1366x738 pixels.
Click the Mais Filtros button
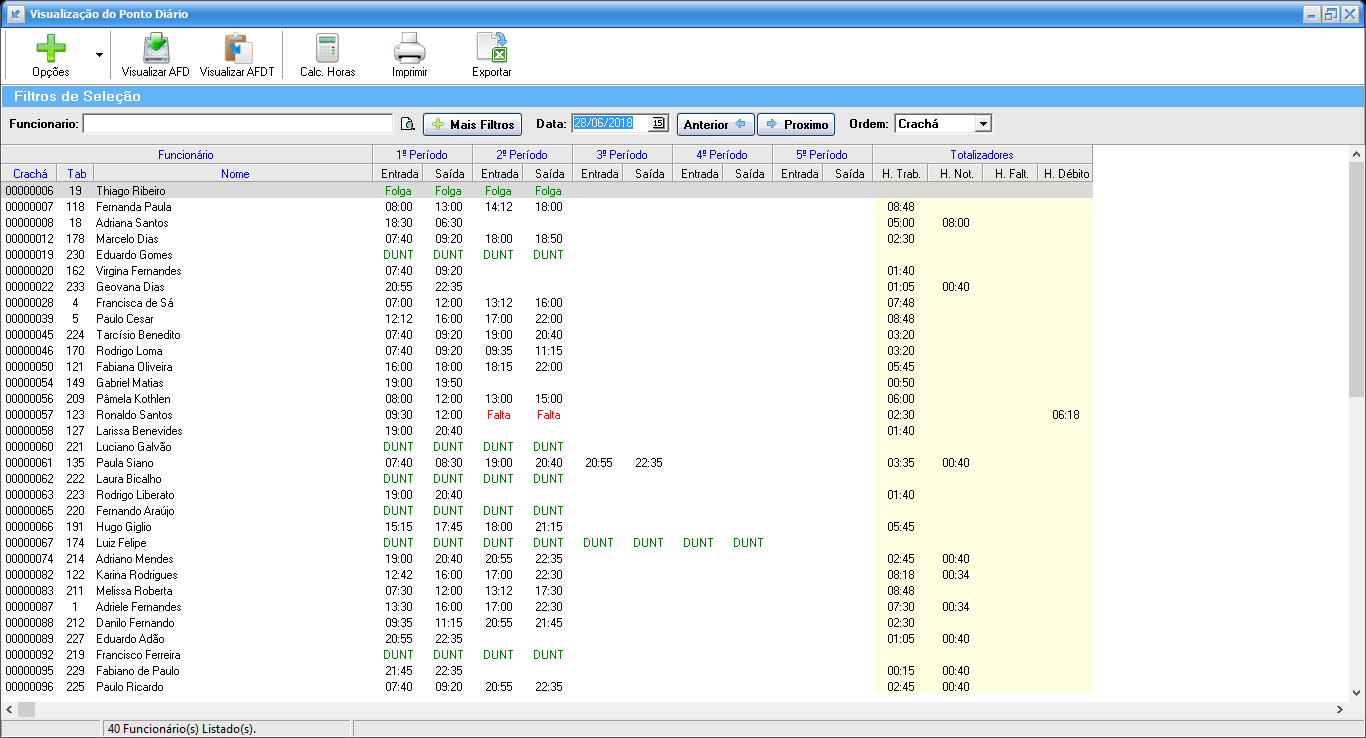click(472, 124)
